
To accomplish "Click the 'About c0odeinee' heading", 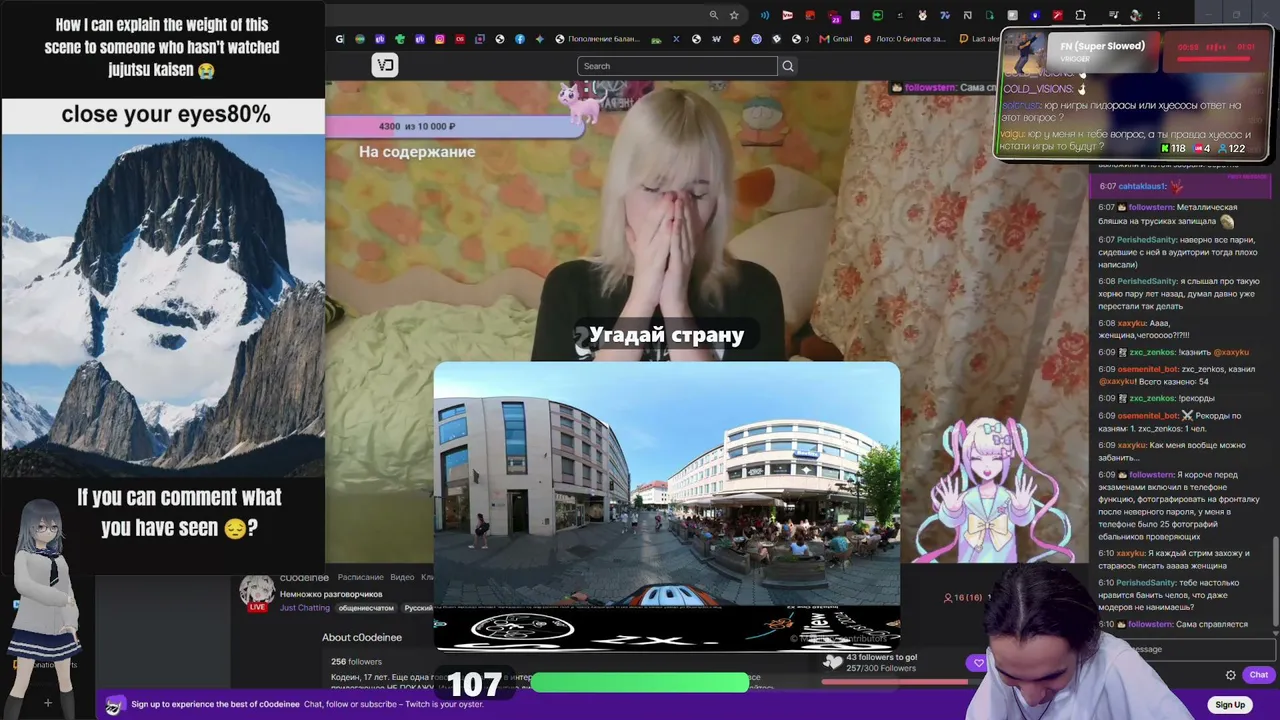I will (x=362, y=637).
